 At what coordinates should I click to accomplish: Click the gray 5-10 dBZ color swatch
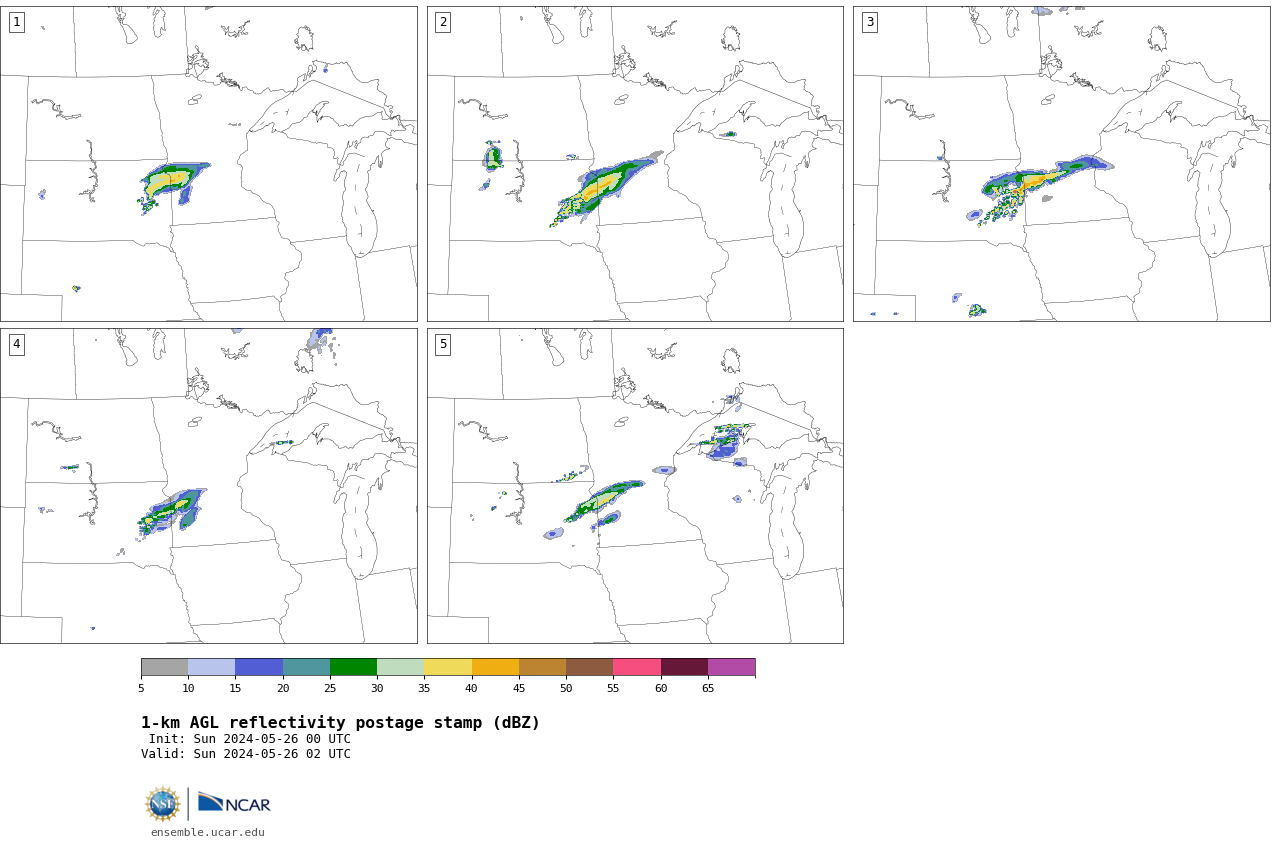click(x=164, y=667)
